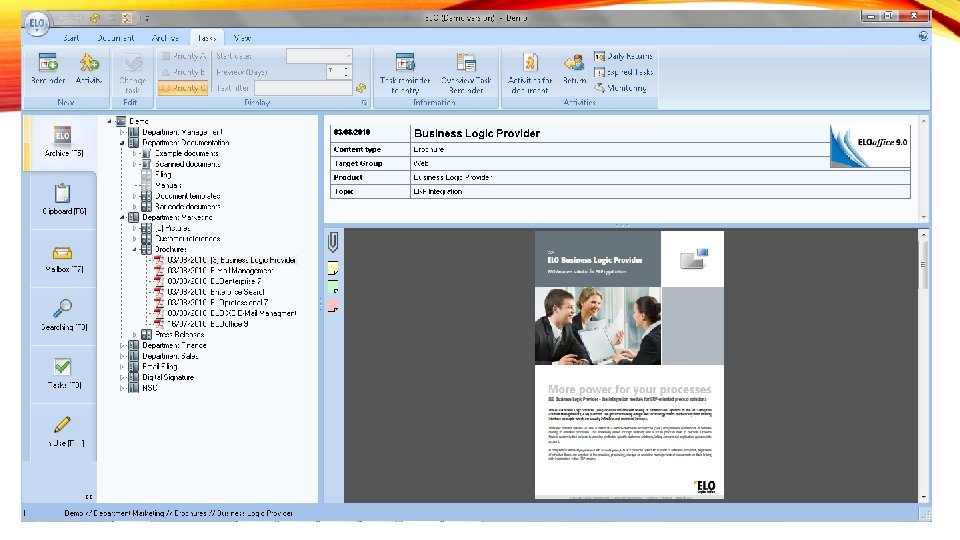Open the Searching work area
The width and height of the screenshot is (960, 540).
(63, 315)
